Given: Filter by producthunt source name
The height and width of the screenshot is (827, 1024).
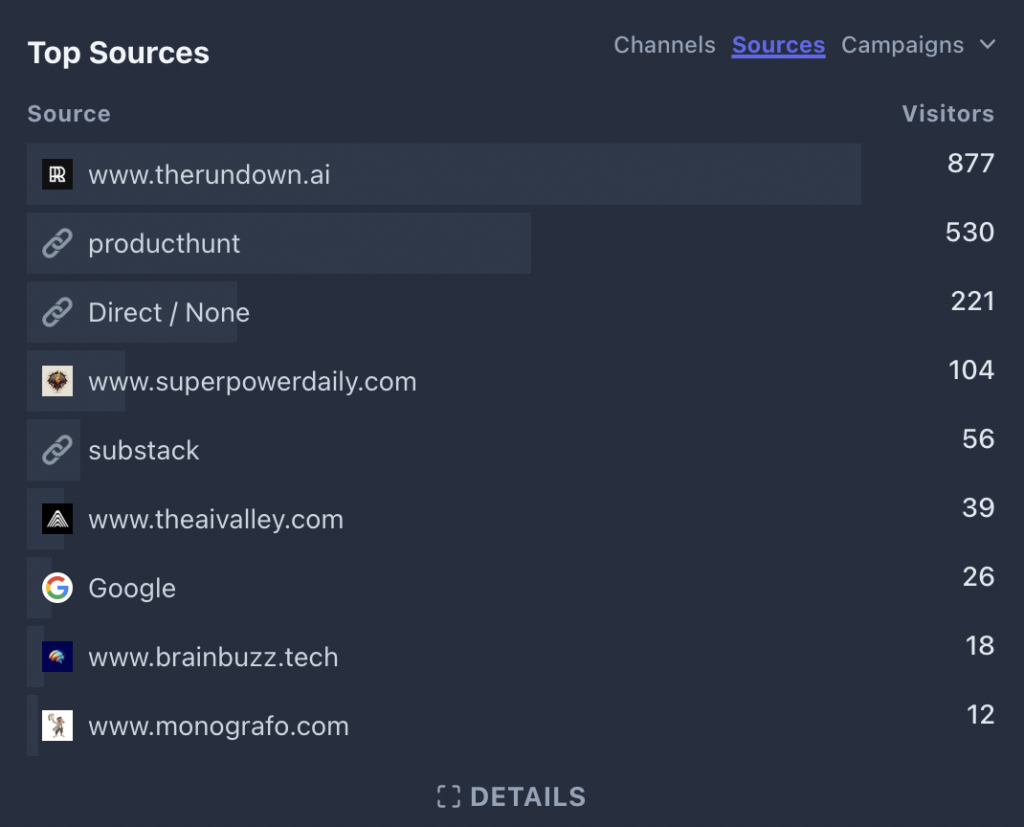Looking at the screenshot, I should coord(164,244).
